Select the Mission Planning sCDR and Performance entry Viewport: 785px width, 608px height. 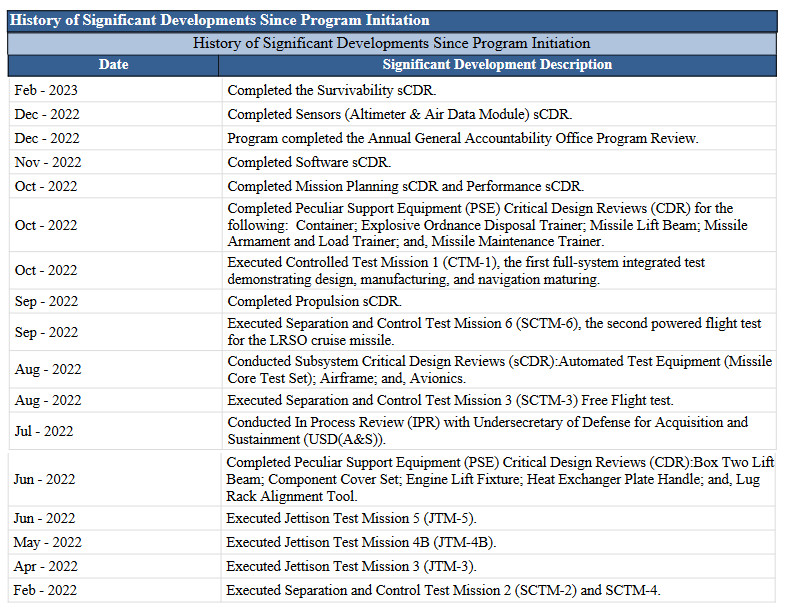(x=405, y=186)
